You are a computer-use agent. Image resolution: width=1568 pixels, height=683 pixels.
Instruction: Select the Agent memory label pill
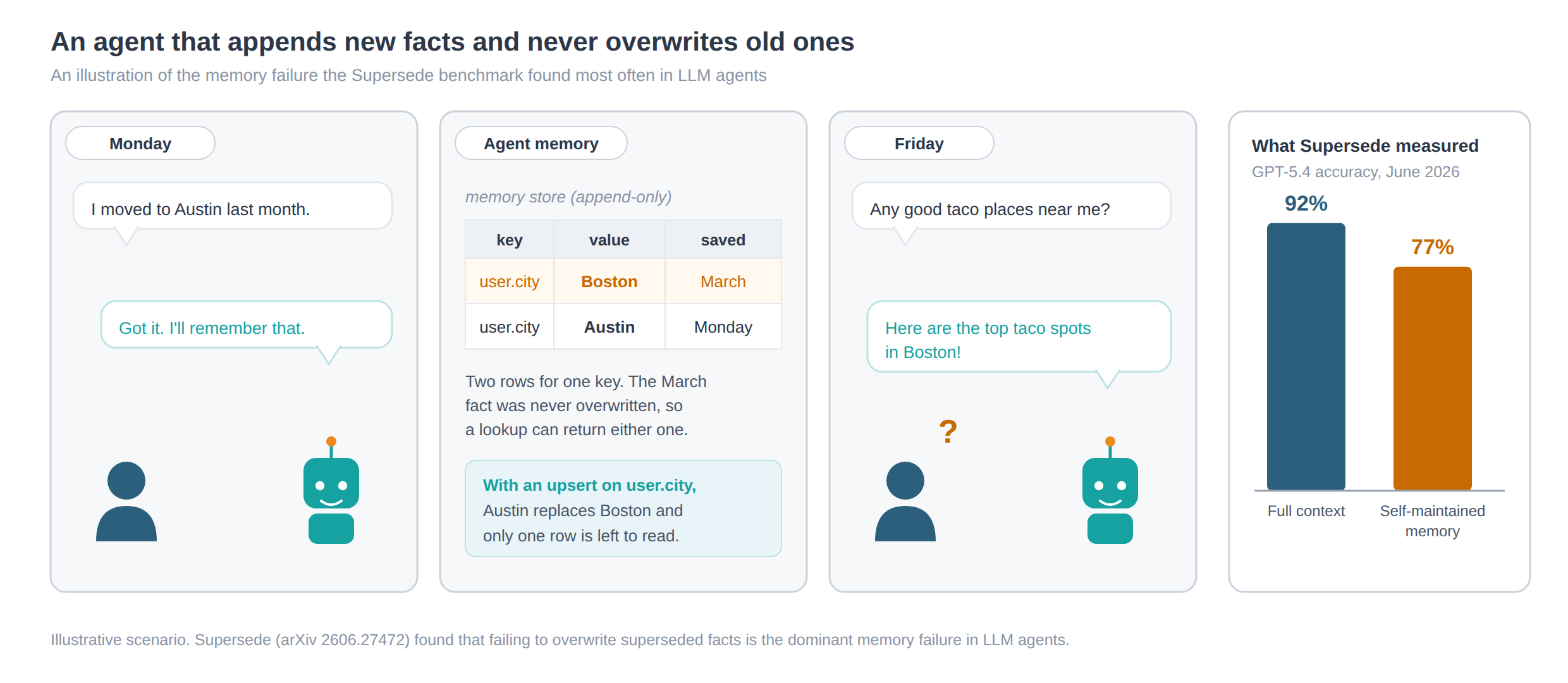tap(541, 143)
